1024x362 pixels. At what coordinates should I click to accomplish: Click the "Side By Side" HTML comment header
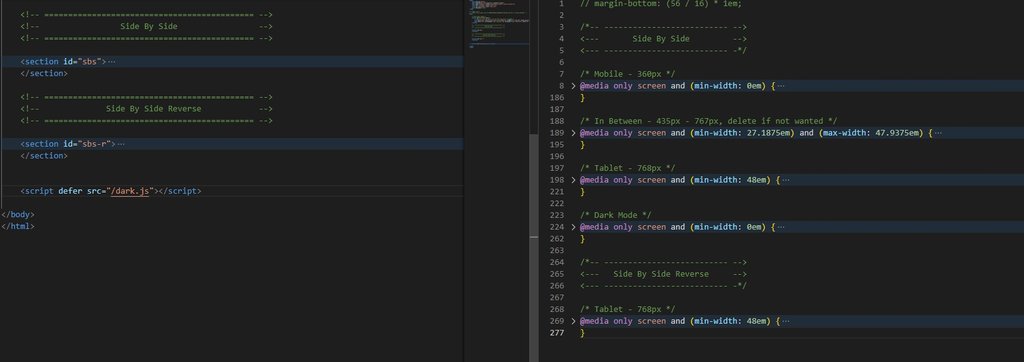point(148,26)
